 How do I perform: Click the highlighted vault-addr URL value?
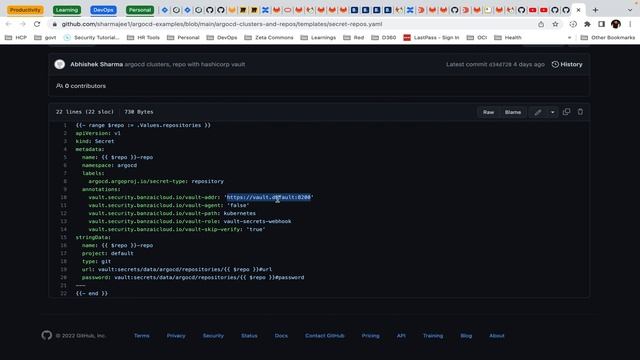269,197
